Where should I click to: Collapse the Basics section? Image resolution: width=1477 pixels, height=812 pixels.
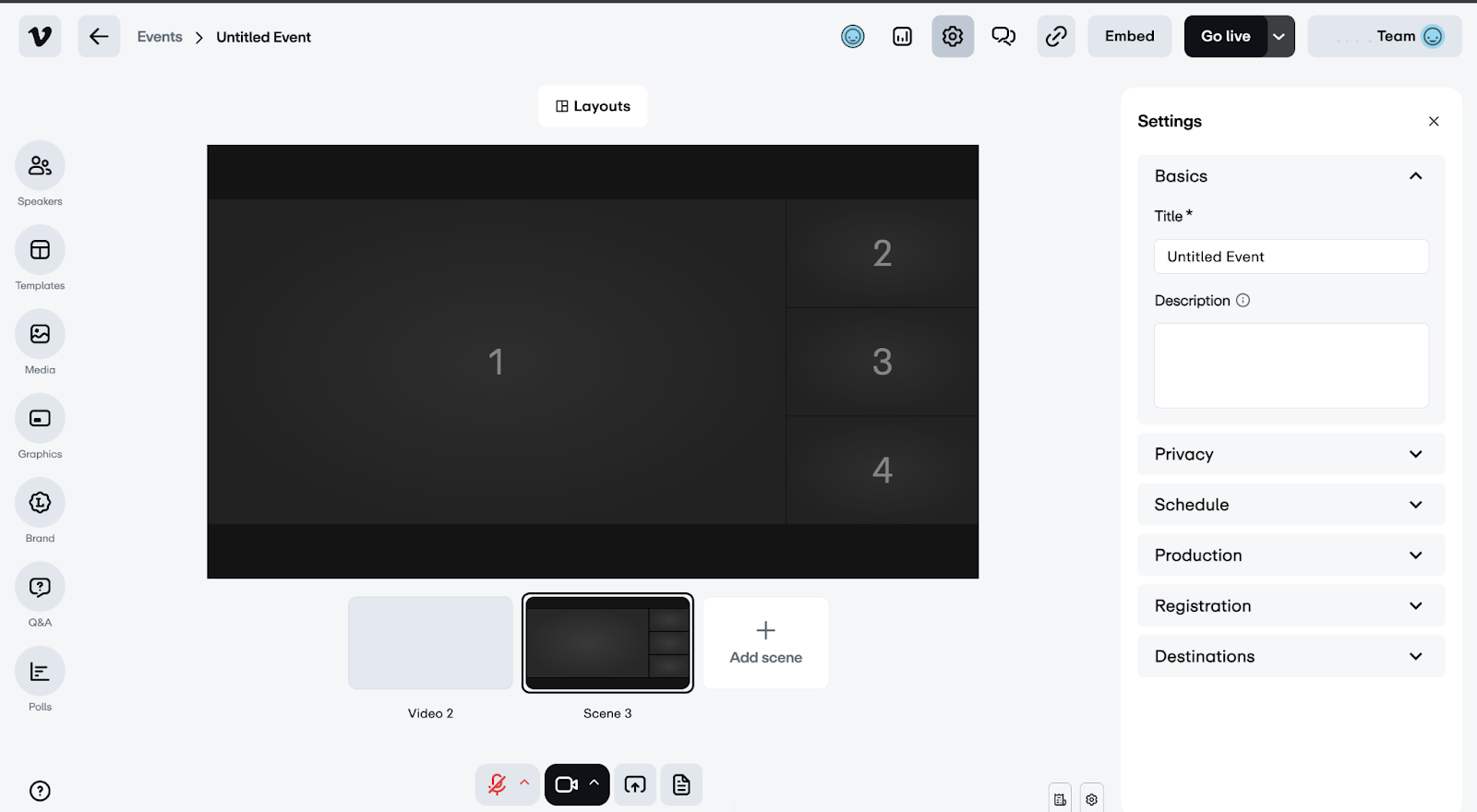click(1414, 176)
